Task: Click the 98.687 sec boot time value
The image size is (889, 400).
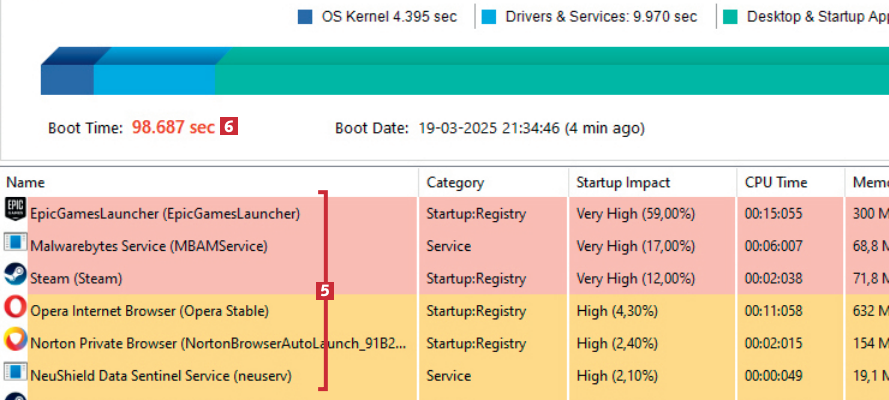Action: 173,128
